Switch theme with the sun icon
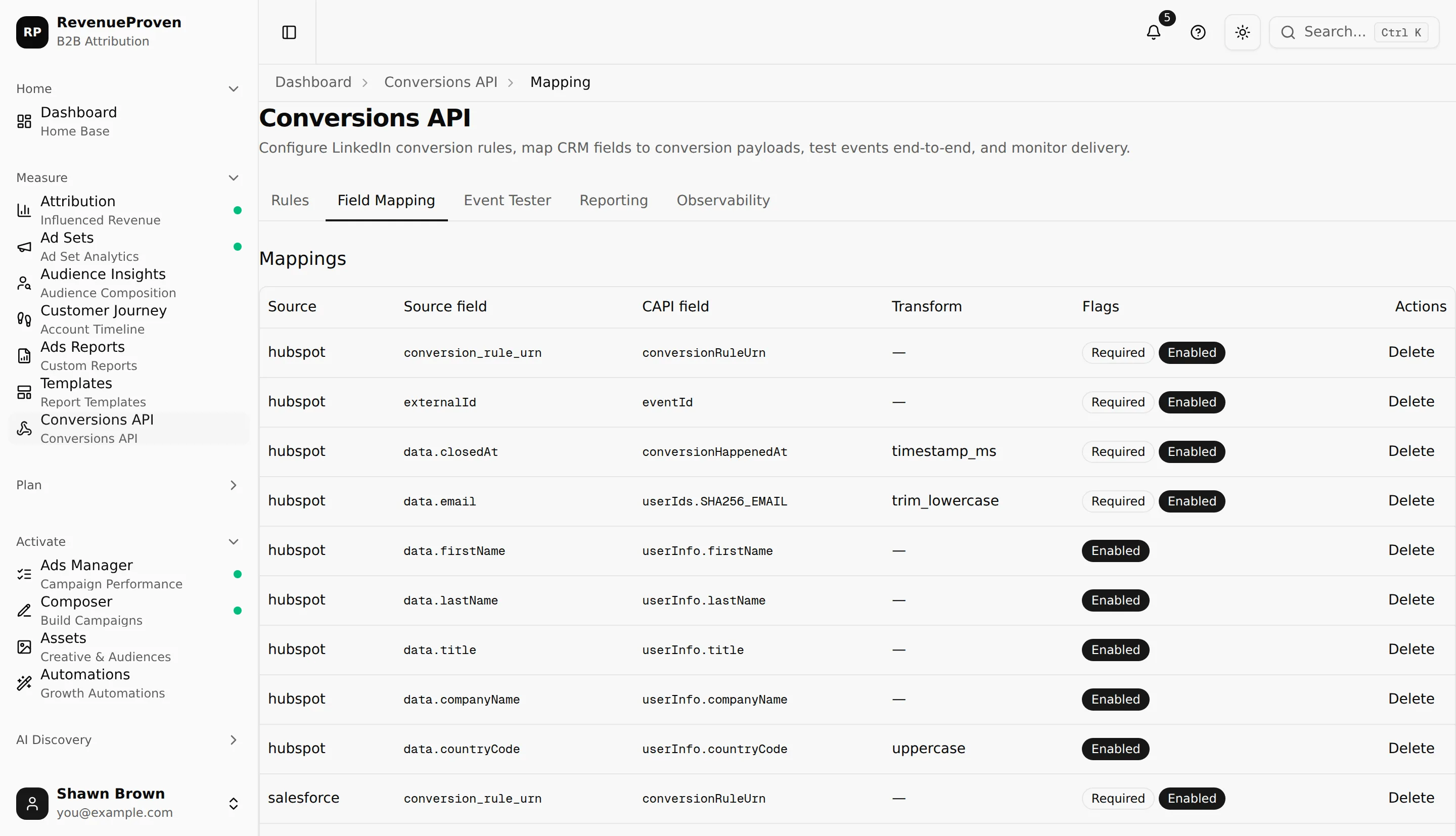 click(1243, 32)
